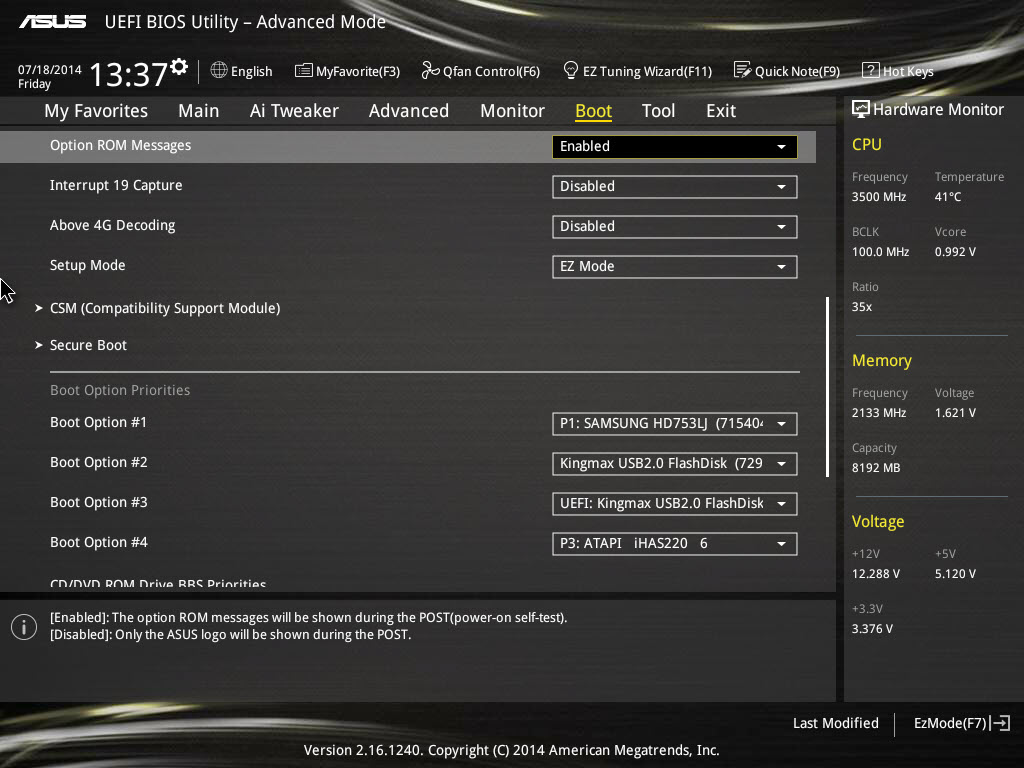Switch to the Monitor tab
The height and width of the screenshot is (768, 1024).
click(512, 111)
